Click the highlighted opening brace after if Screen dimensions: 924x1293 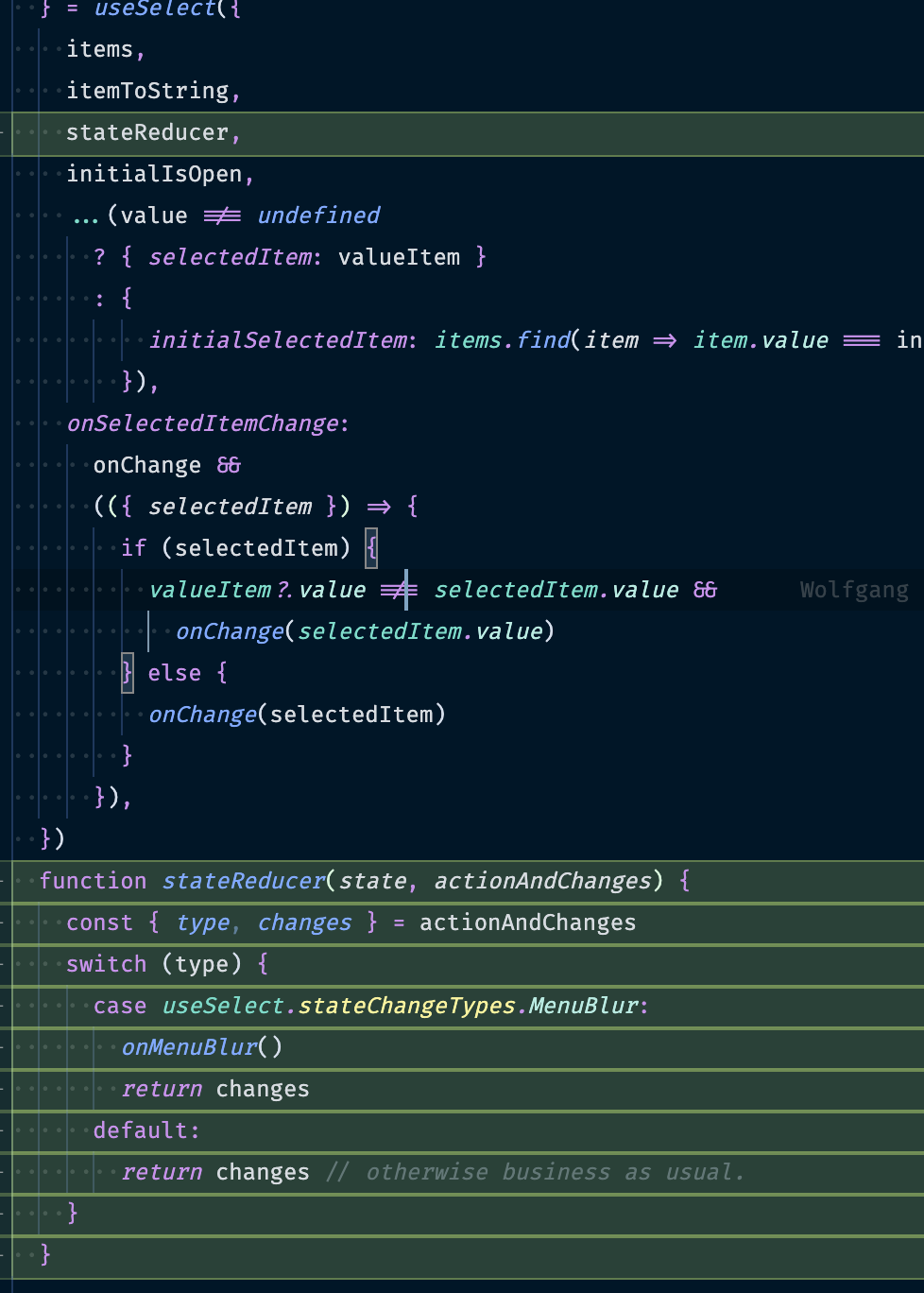click(372, 547)
